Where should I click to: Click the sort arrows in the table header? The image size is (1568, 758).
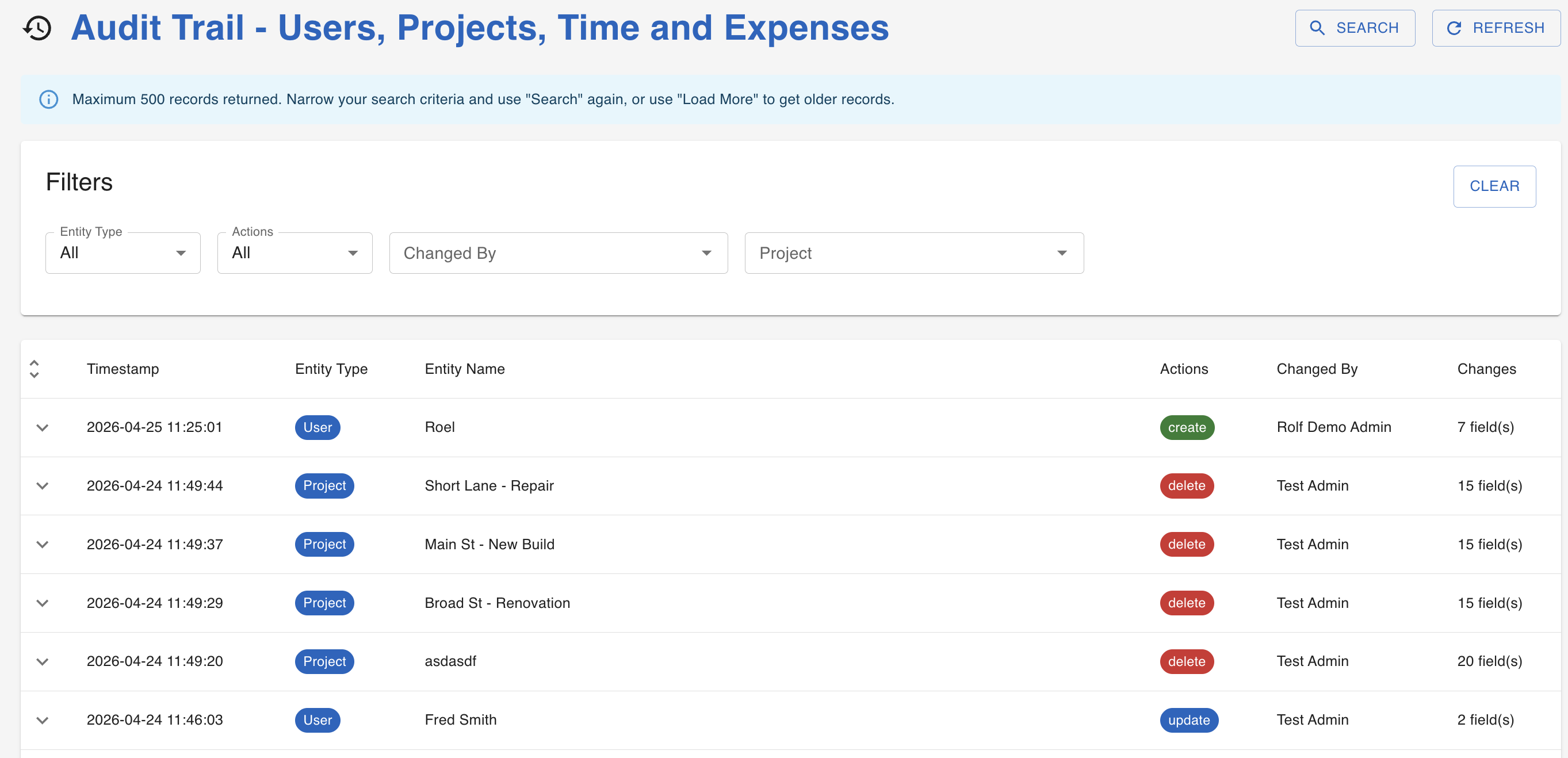(x=34, y=369)
